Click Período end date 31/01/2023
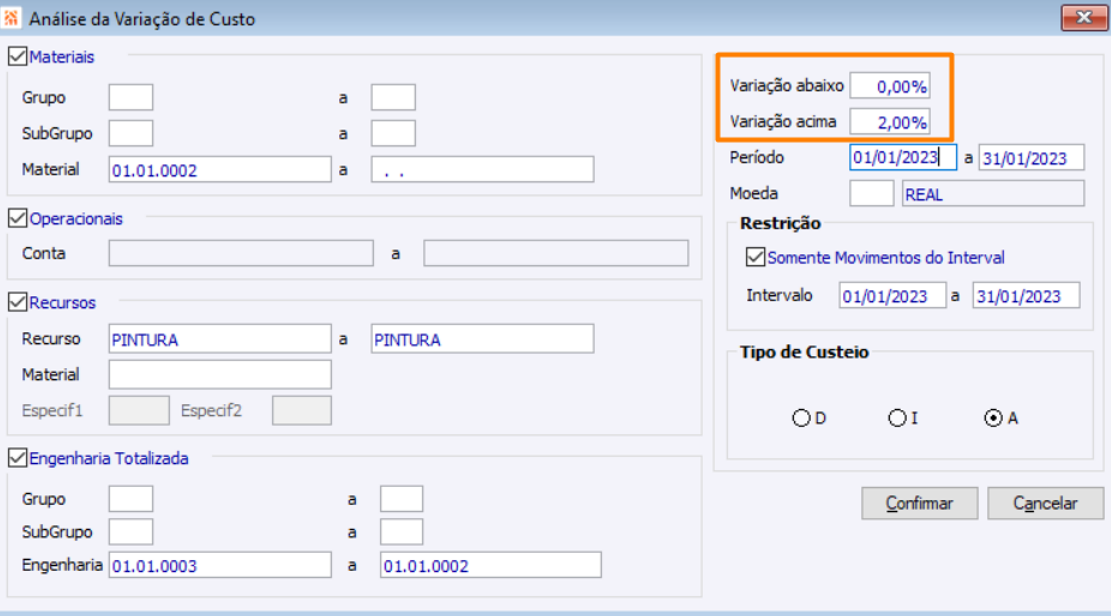Viewport: 1111px width, 616px height. pyautogui.click(x=1032, y=157)
